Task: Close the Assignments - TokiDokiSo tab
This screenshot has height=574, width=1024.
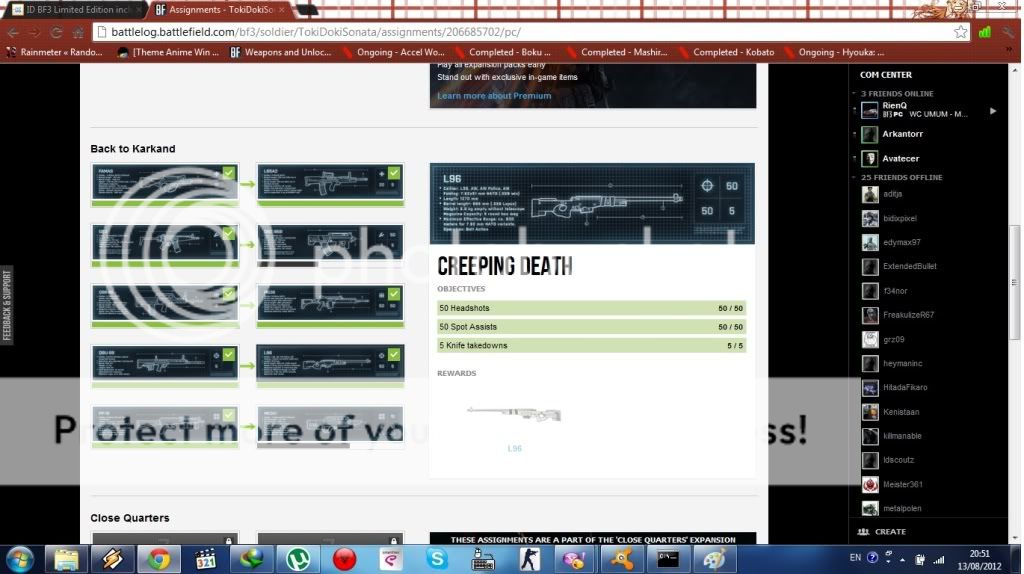Action: click(x=282, y=10)
